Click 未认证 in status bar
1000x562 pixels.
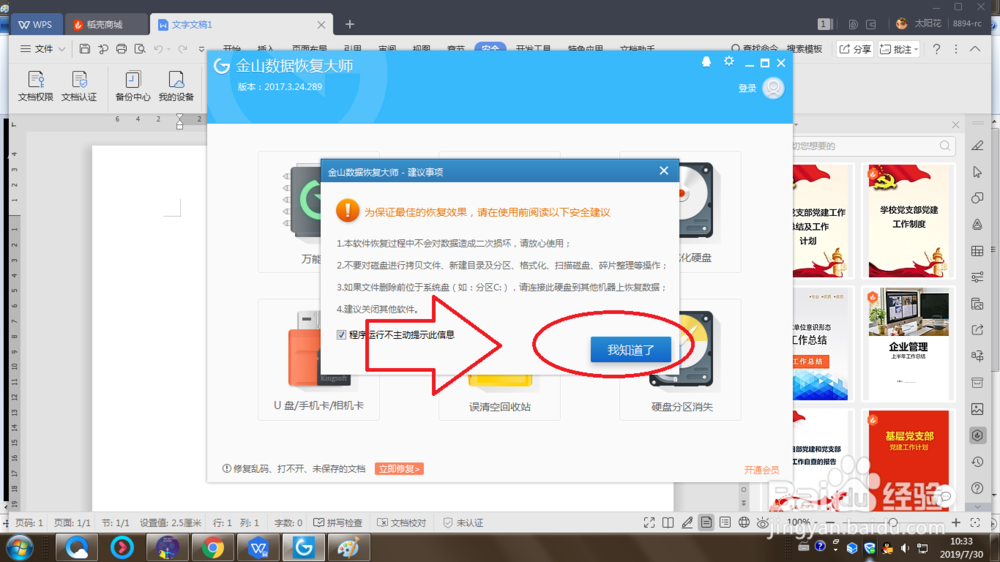pos(464,522)
